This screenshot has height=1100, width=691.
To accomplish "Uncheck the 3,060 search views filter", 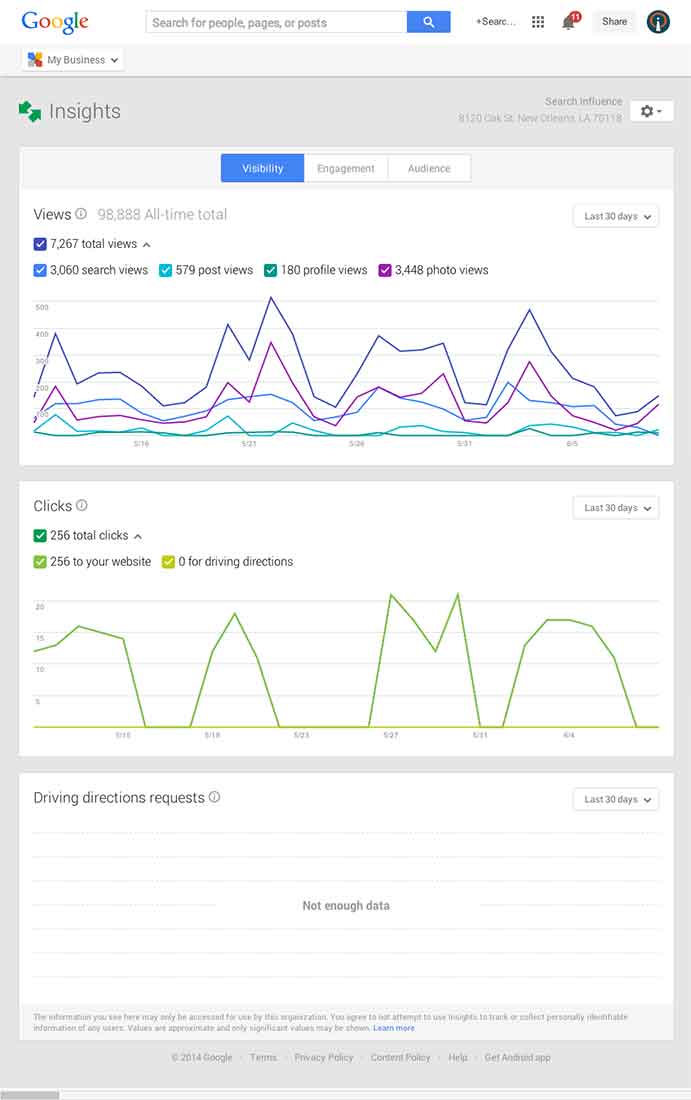I will (x=39, y=270).
